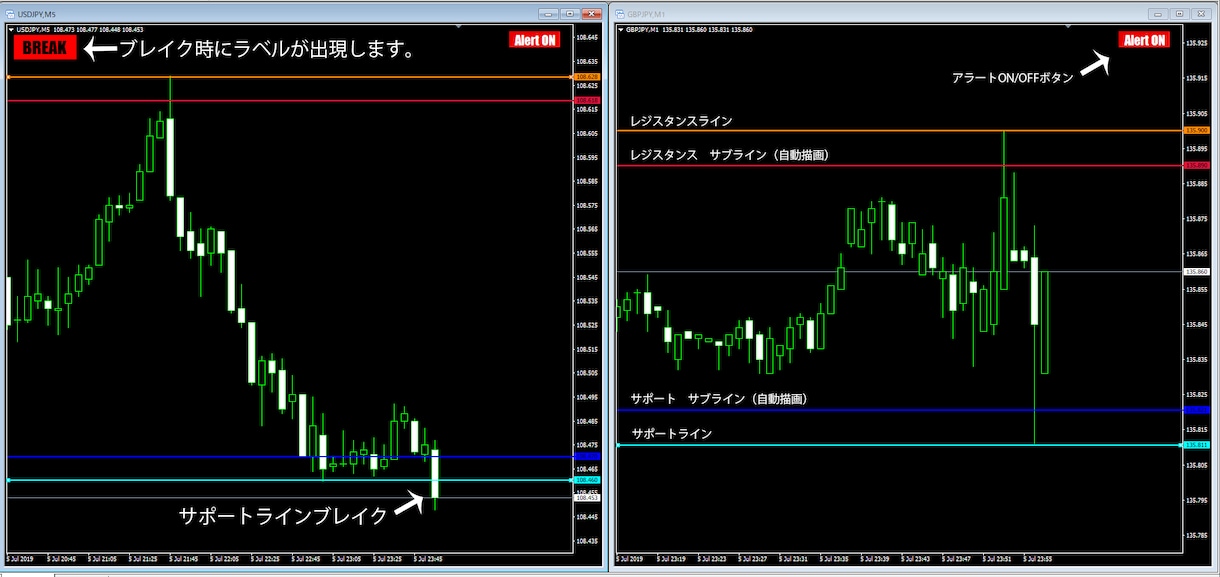Select the cyan support line in GBPJPY chart
The image size is (1220, 577).
(x=900, y=445)
